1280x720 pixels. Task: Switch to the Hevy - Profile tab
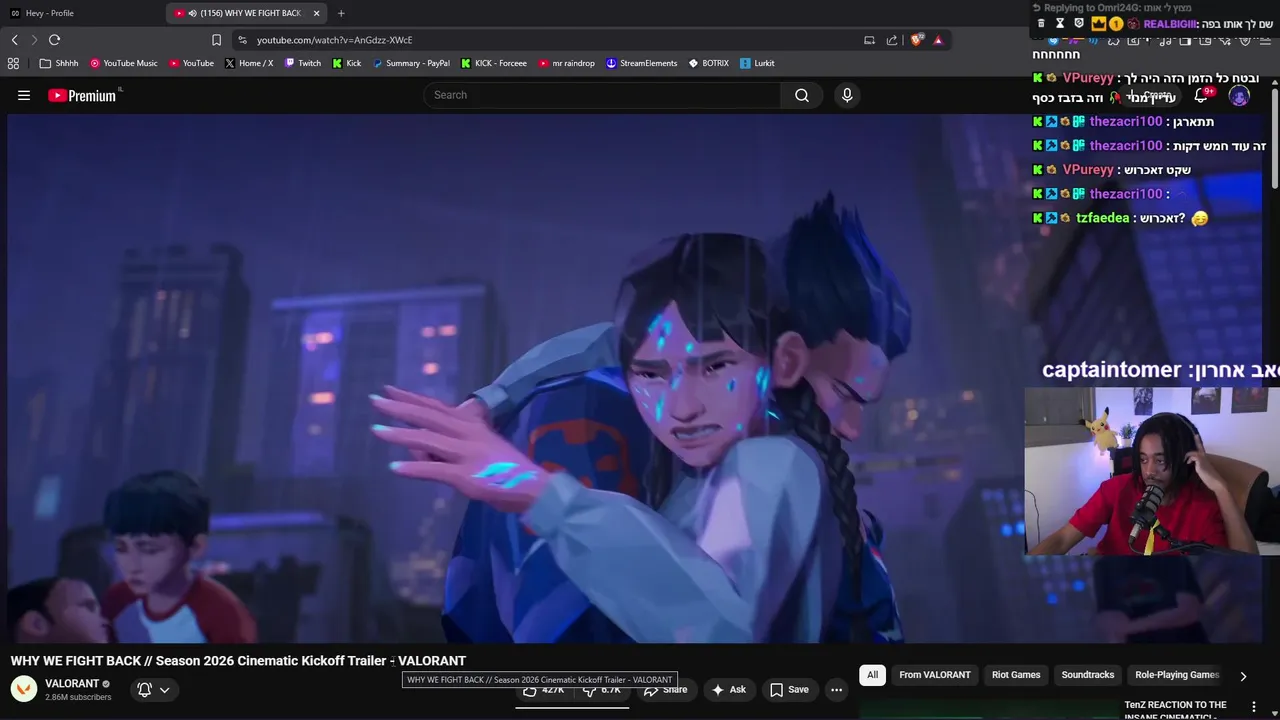(x=80, y=13)
